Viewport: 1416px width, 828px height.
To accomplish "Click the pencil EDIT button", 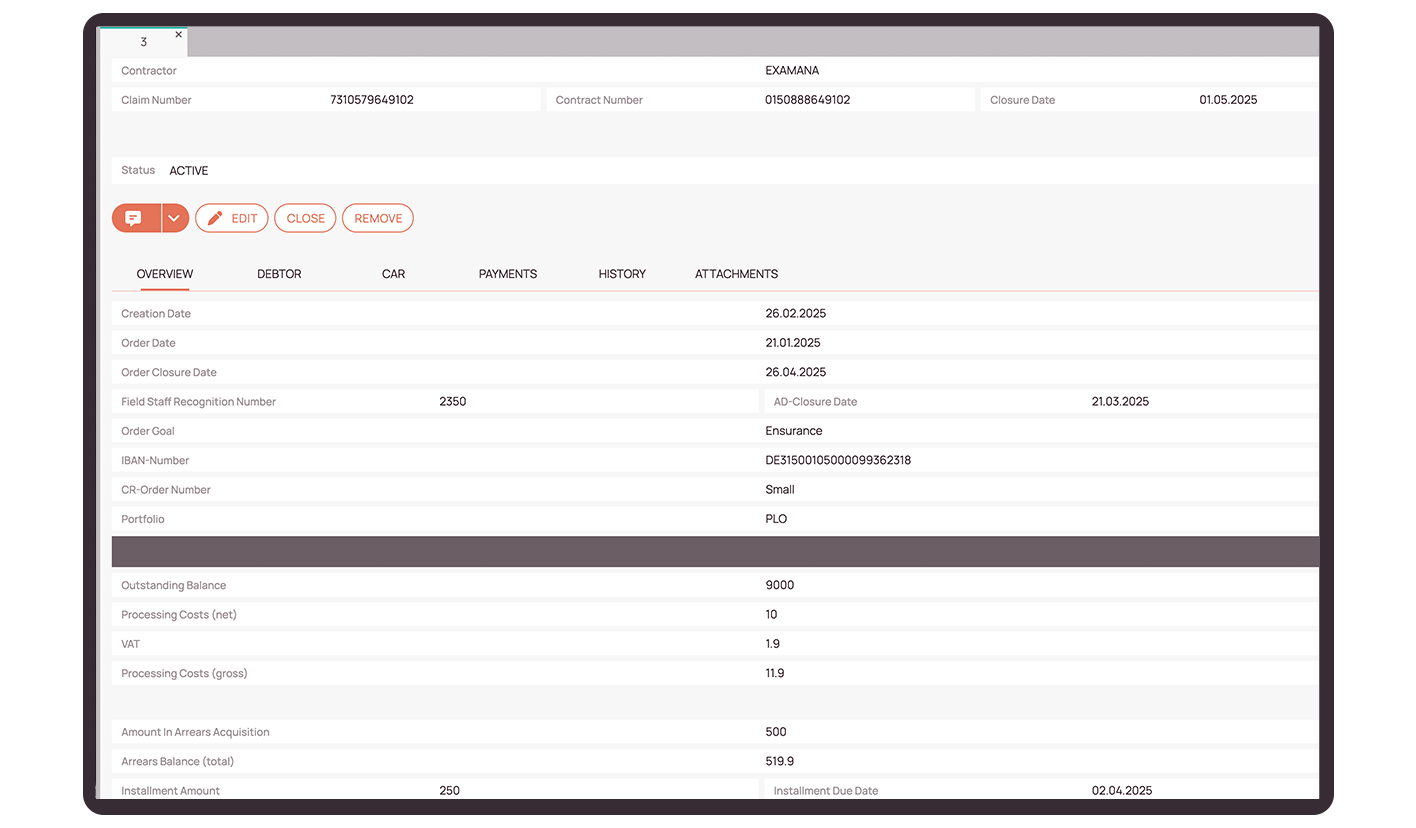I will (x=232, y=218).
